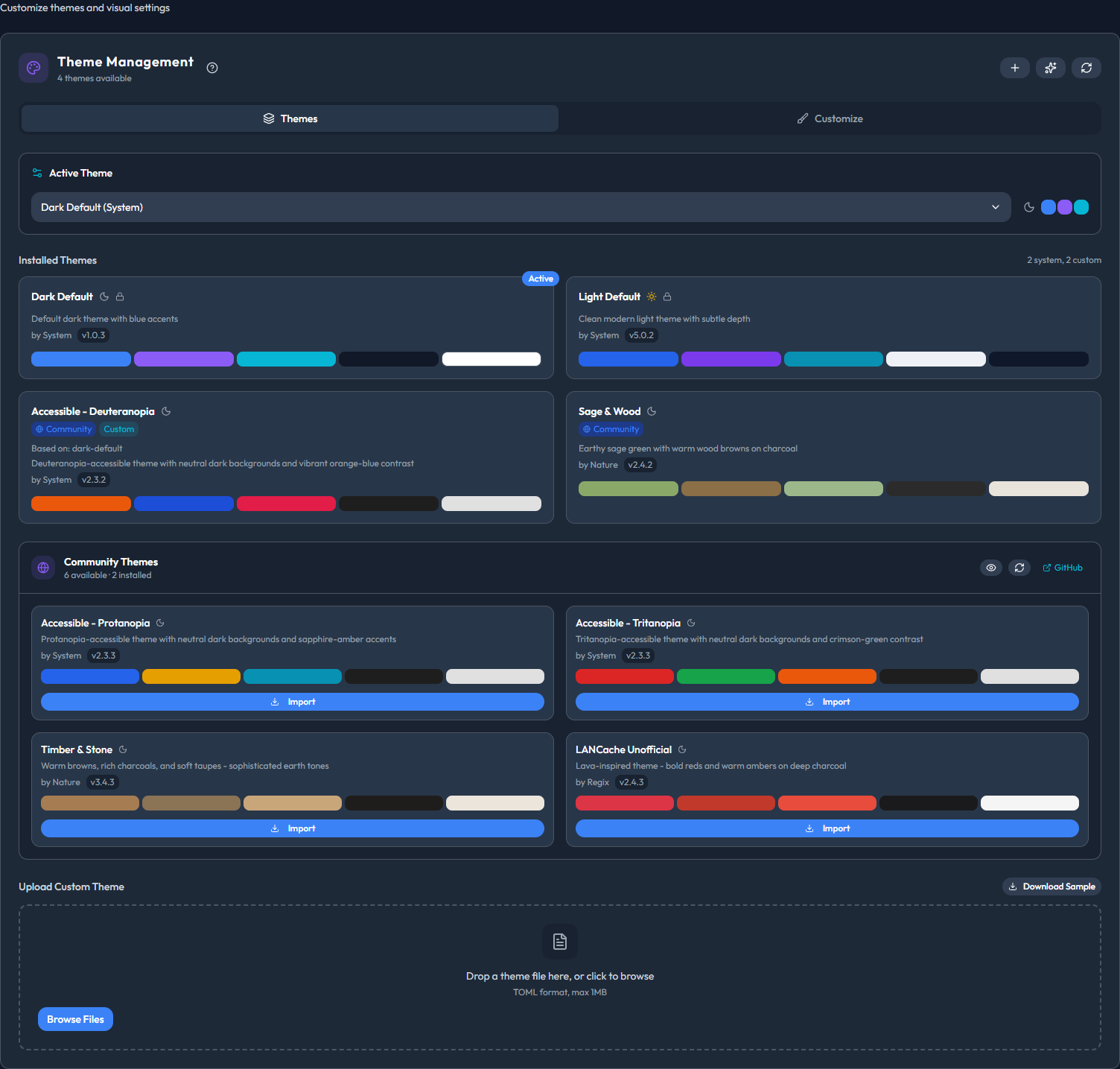Expand the Active Theme dropdown

pos(521,207)
